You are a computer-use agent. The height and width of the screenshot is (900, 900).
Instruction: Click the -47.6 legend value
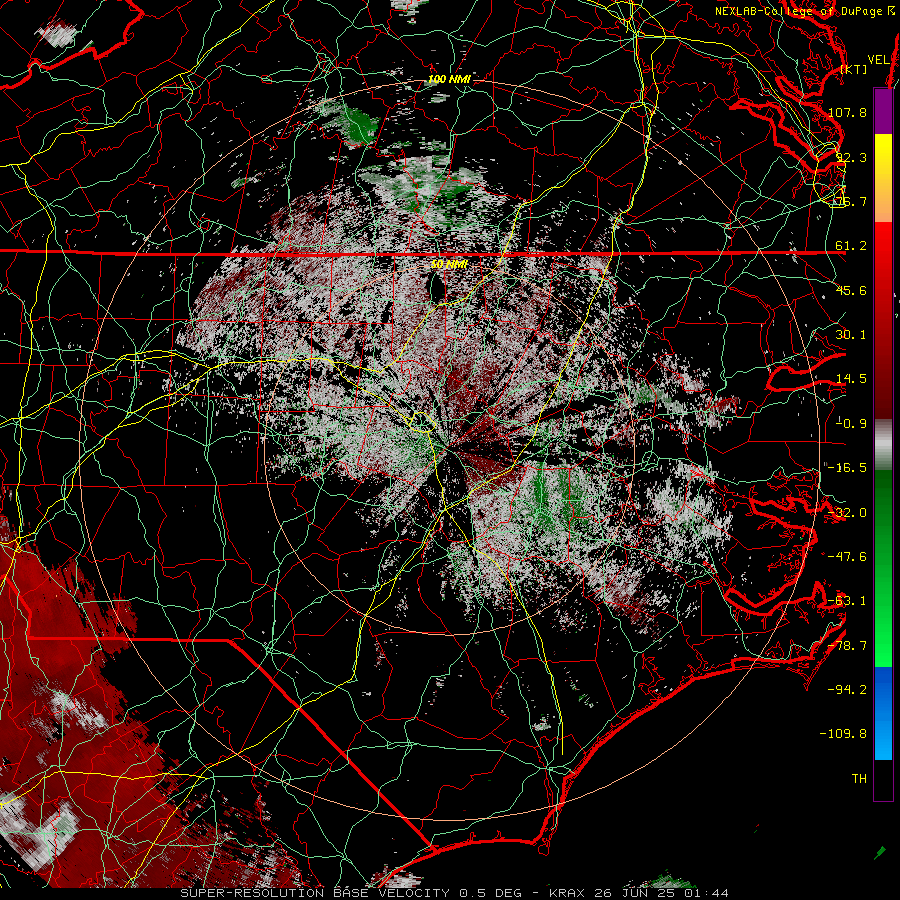[x=847, y=556]
